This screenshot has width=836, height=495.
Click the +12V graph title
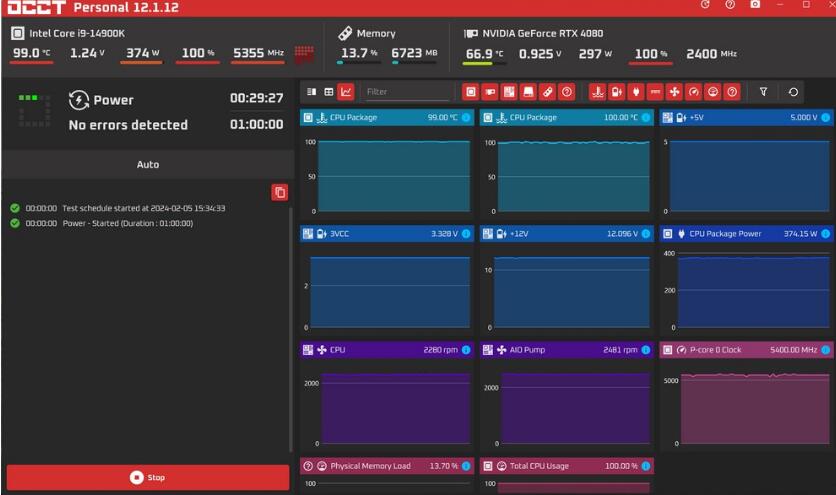(519, 234)
